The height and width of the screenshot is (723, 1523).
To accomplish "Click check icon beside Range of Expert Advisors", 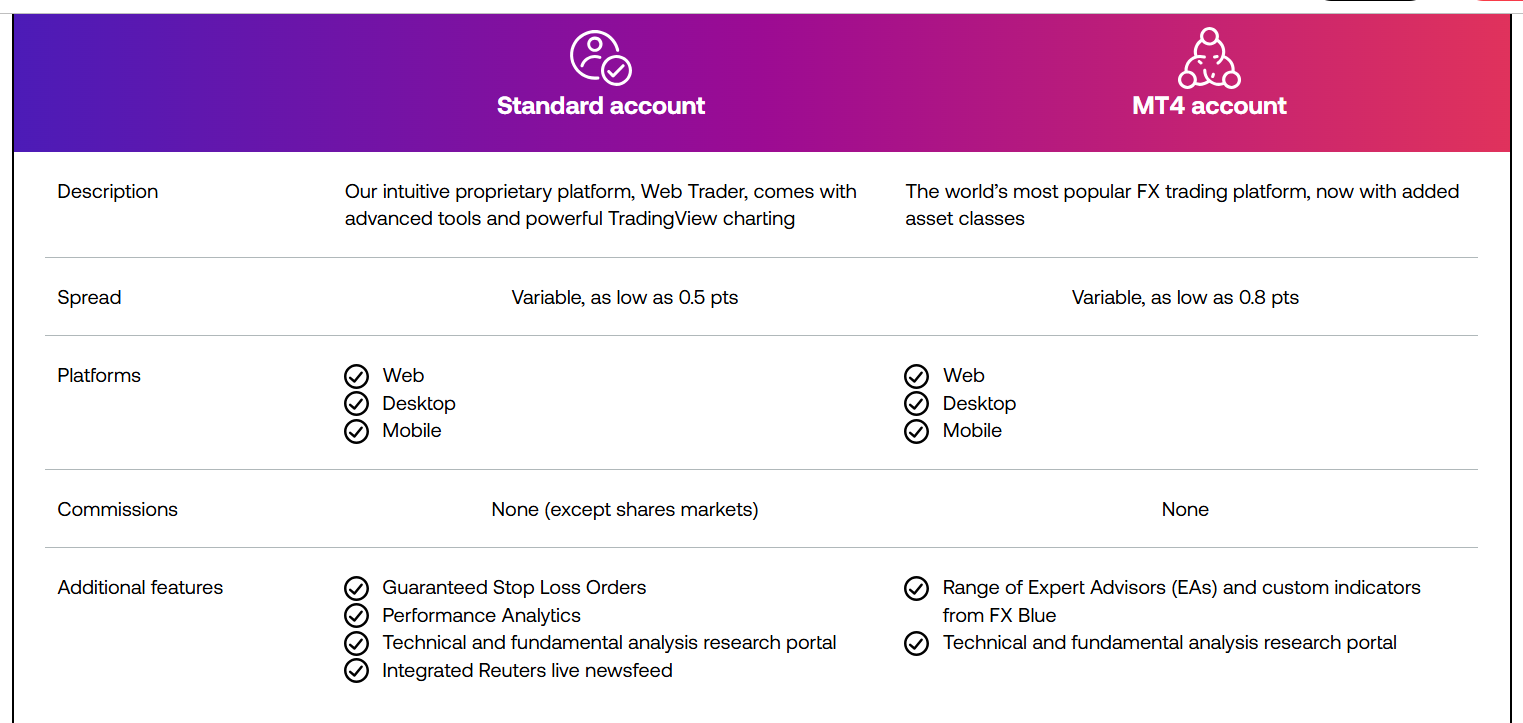I will click(x=917, y=588).
